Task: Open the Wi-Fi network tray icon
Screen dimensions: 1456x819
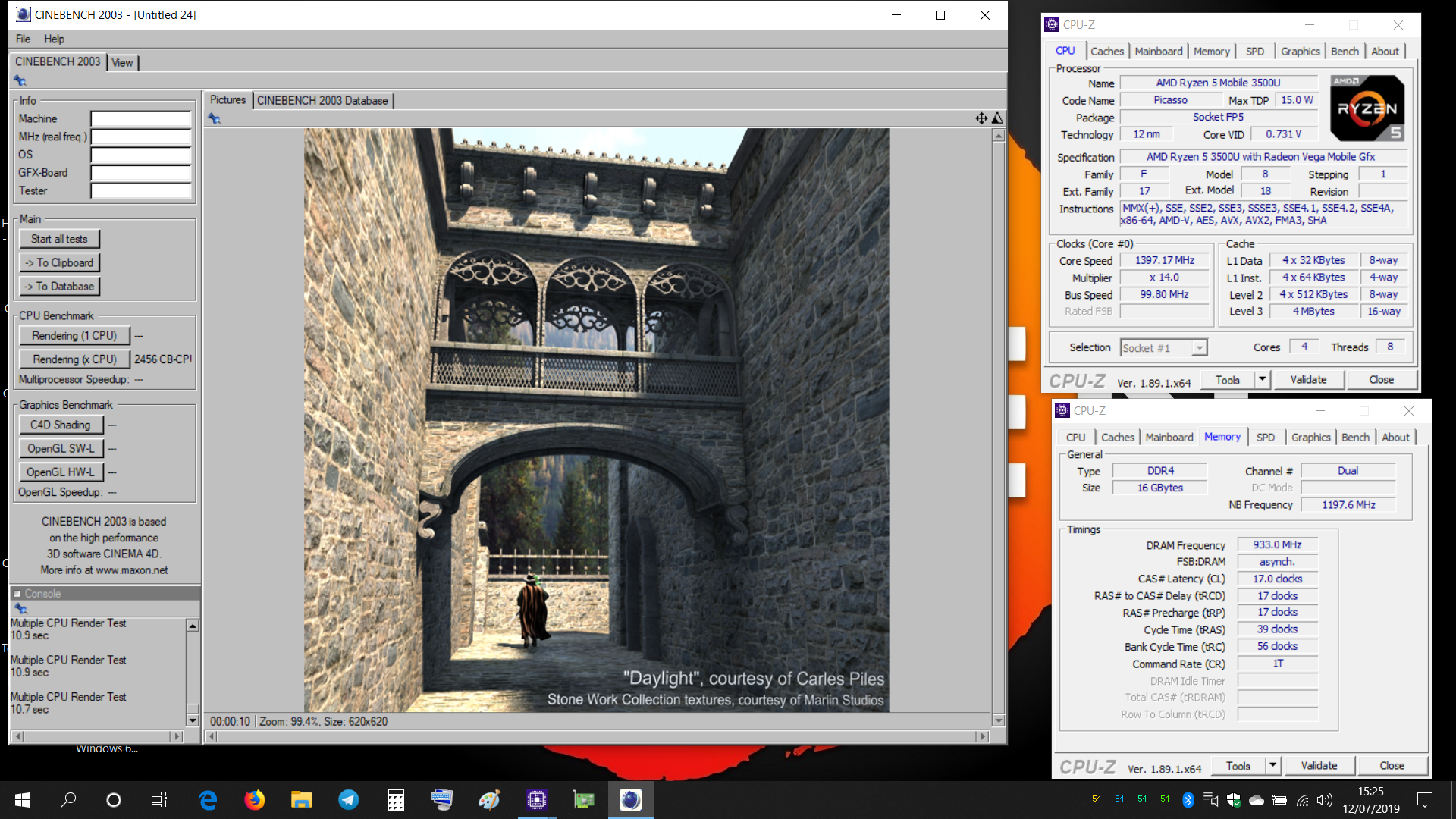Action: coord(1302,800)
